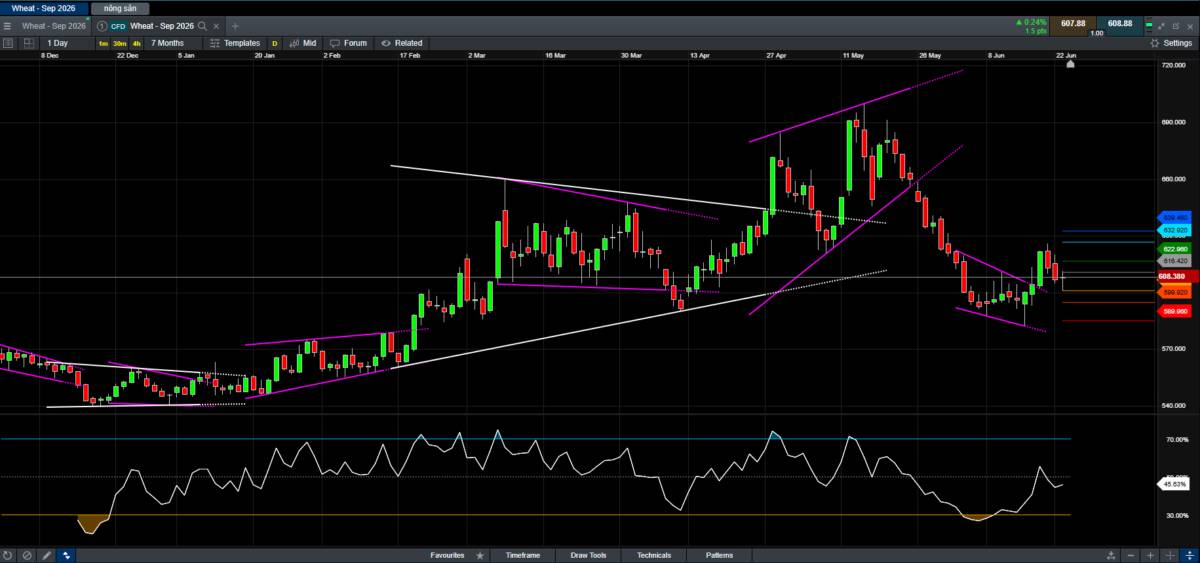Click the 608.88 buy price button
This screenshot has height=563, width=1200.
[1120, 24]
